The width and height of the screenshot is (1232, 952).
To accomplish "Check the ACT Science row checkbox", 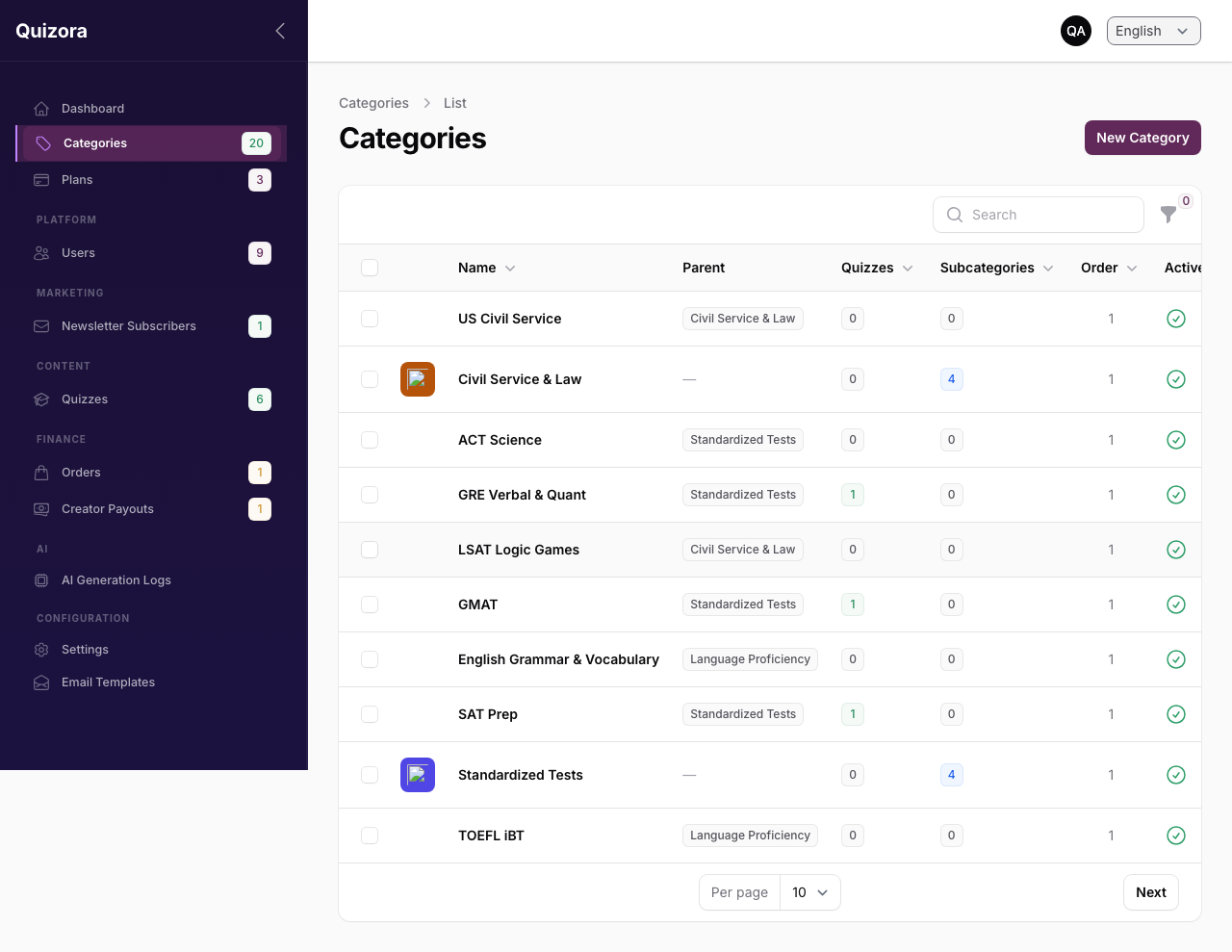I will pos(370,440).
